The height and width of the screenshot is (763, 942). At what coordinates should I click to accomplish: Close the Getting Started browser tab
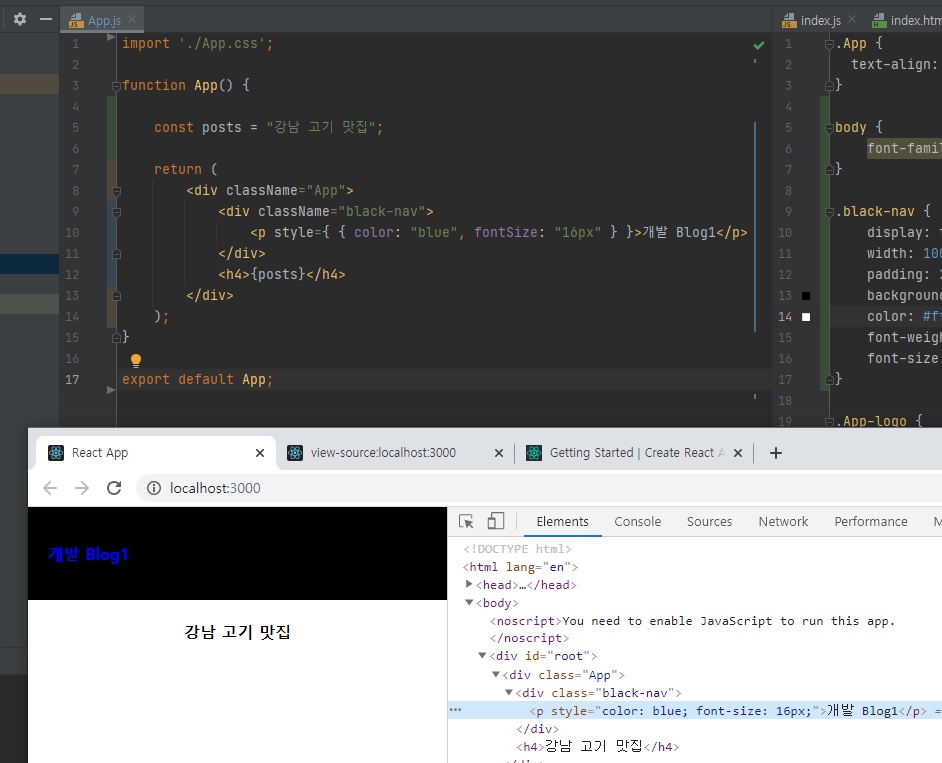point(738,453)
